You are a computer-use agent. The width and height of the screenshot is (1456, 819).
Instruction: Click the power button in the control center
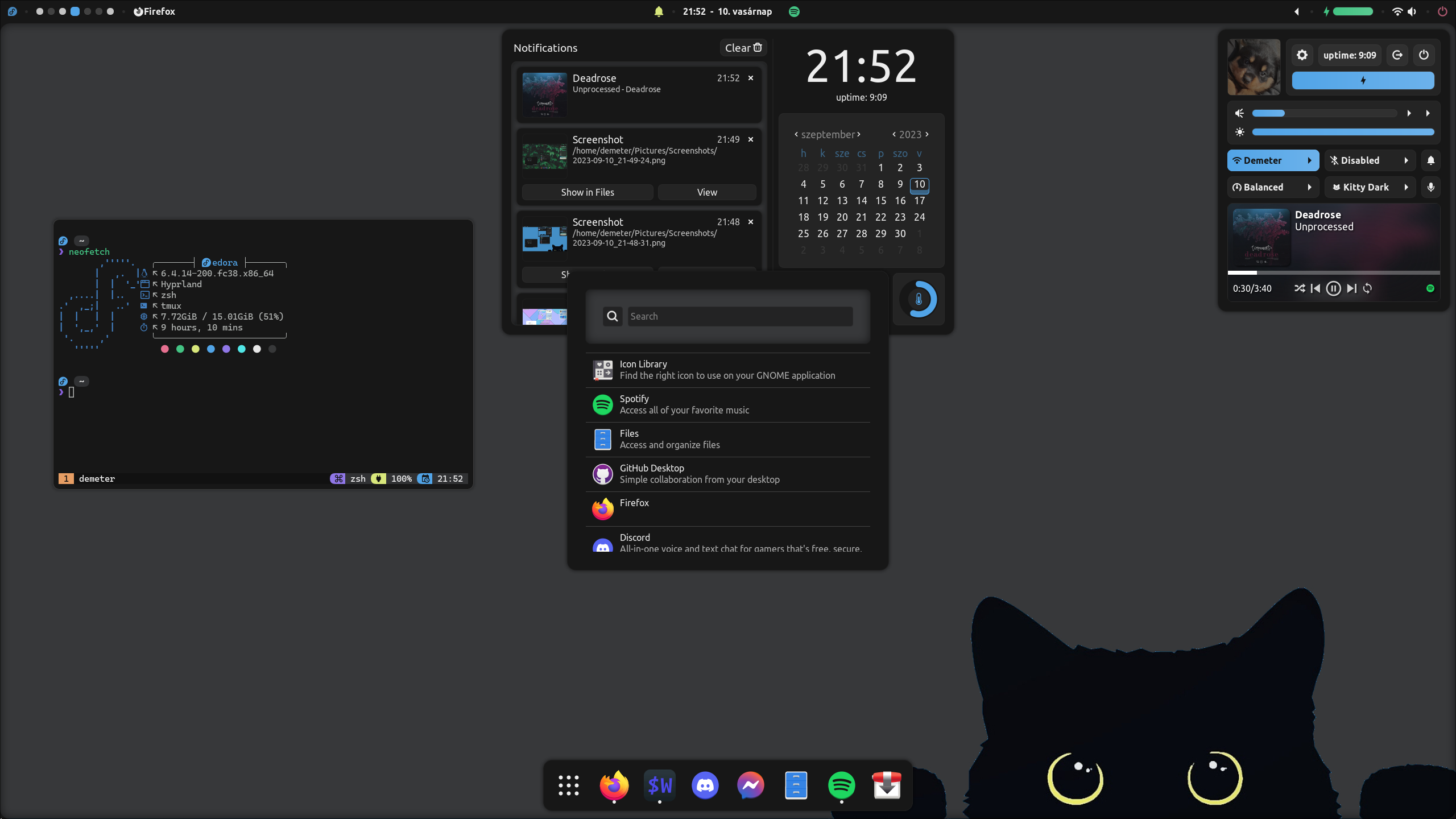[x=1424, y=55]
